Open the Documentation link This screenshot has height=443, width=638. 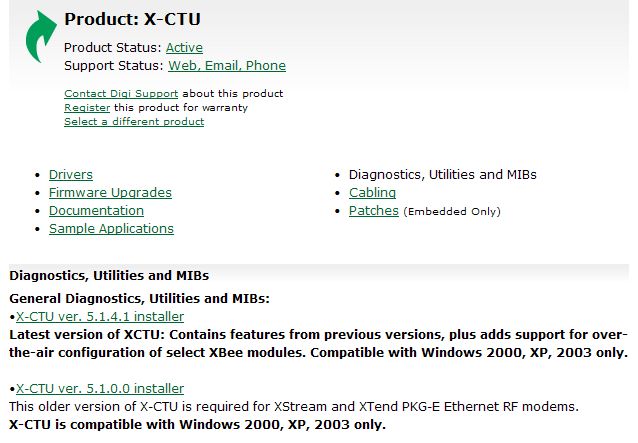tap(96, 210)
